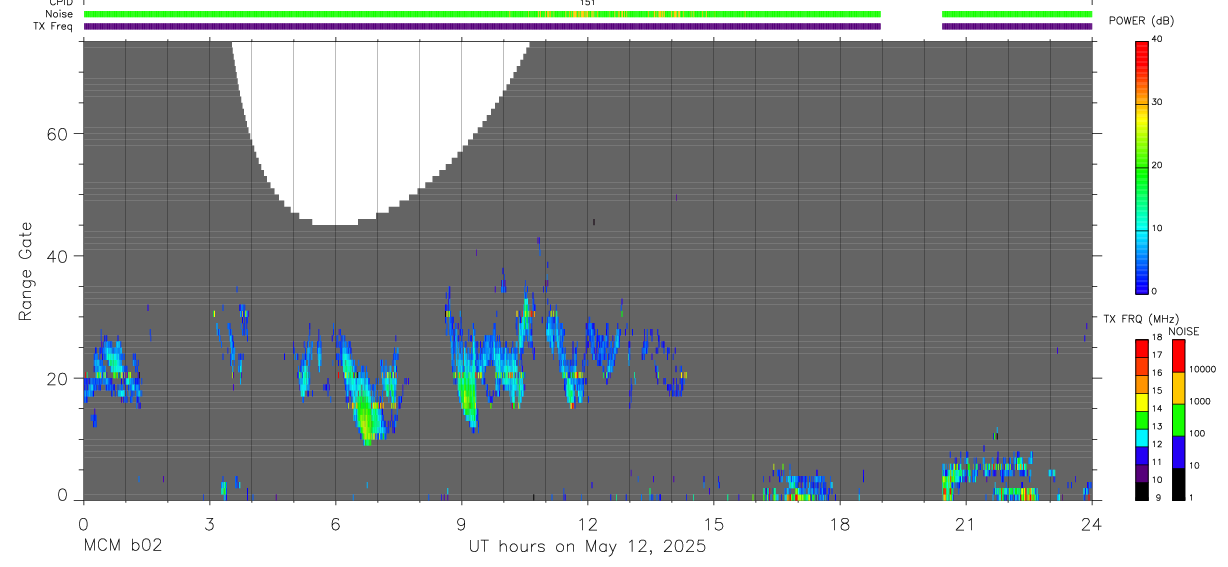1228x567 pixels.
Task: Click the cyan 12 MHz TX FRQ swatch
Action: (1142, 438)
